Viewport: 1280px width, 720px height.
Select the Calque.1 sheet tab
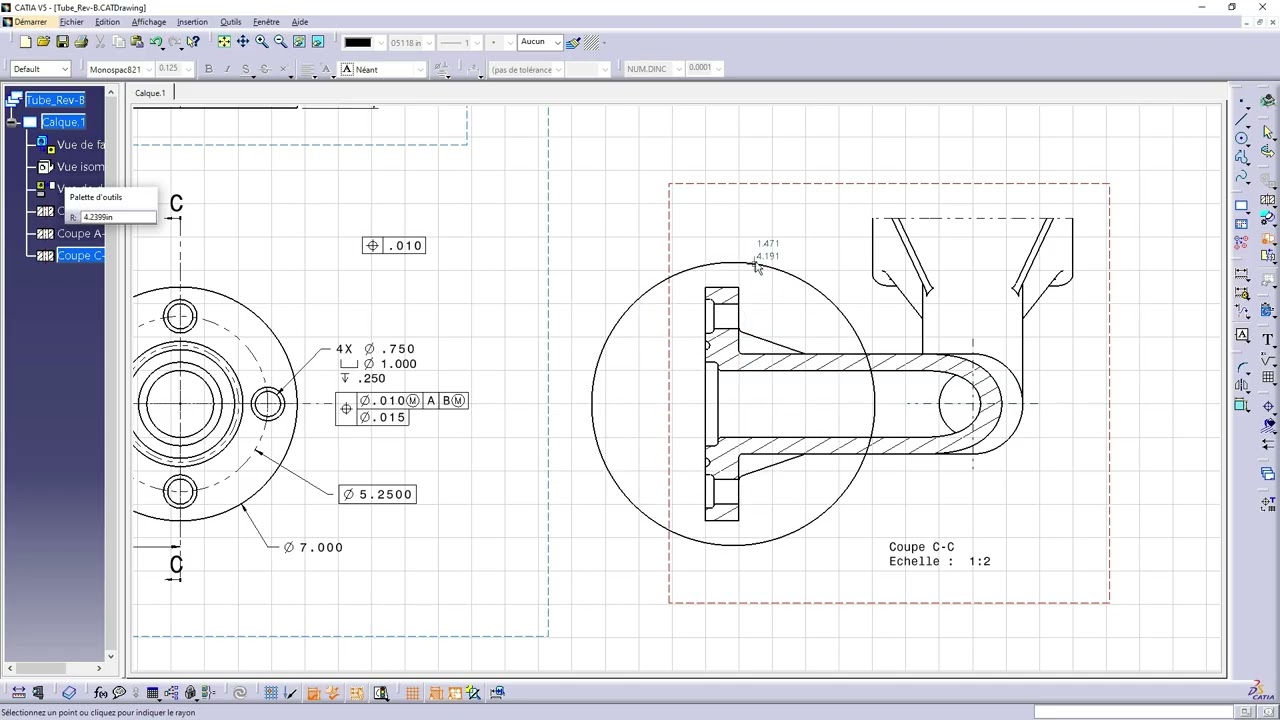[x=150, y=93]
